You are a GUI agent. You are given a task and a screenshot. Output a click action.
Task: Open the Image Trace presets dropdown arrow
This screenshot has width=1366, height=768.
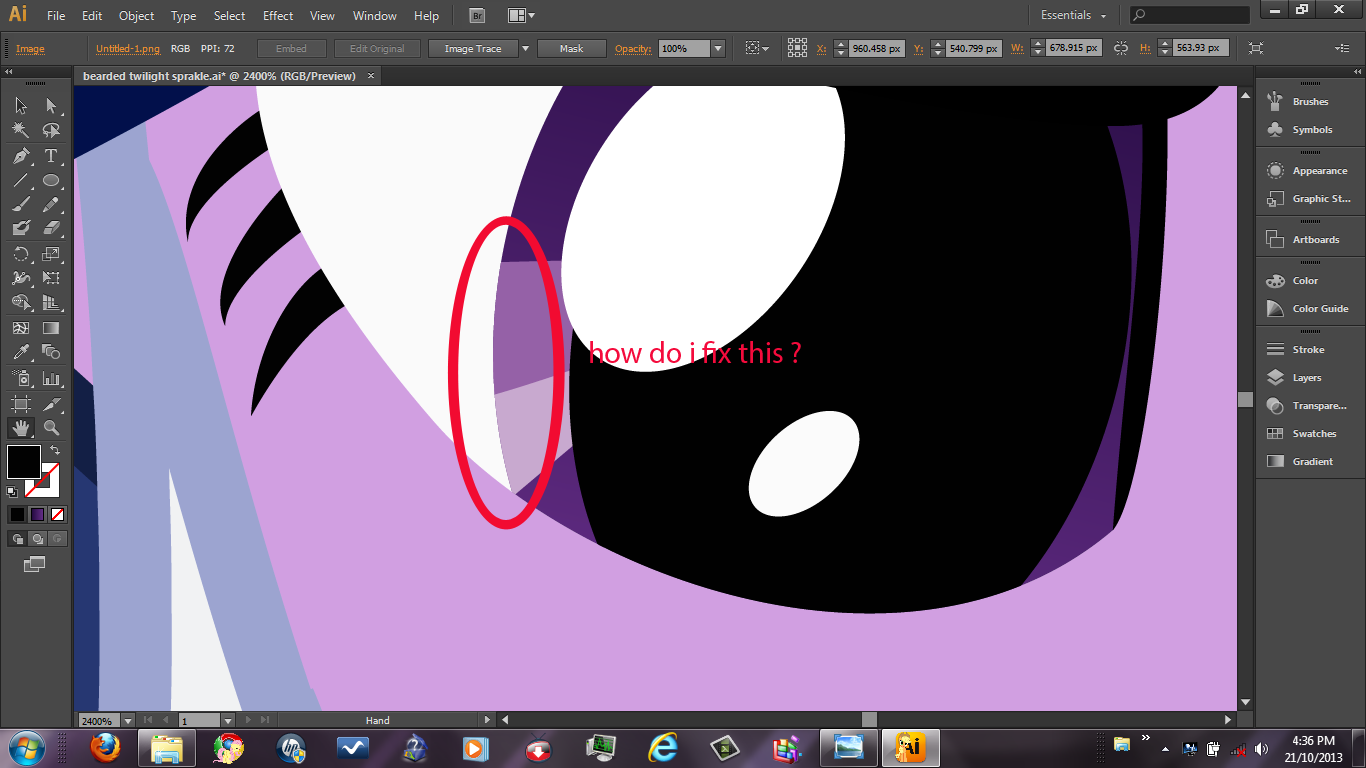525,48
